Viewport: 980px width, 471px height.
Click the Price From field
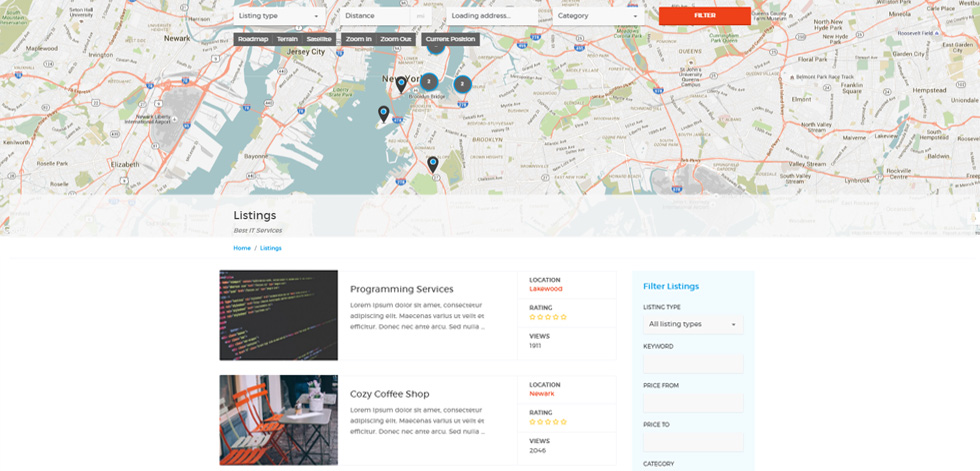[x=693, y=403]
